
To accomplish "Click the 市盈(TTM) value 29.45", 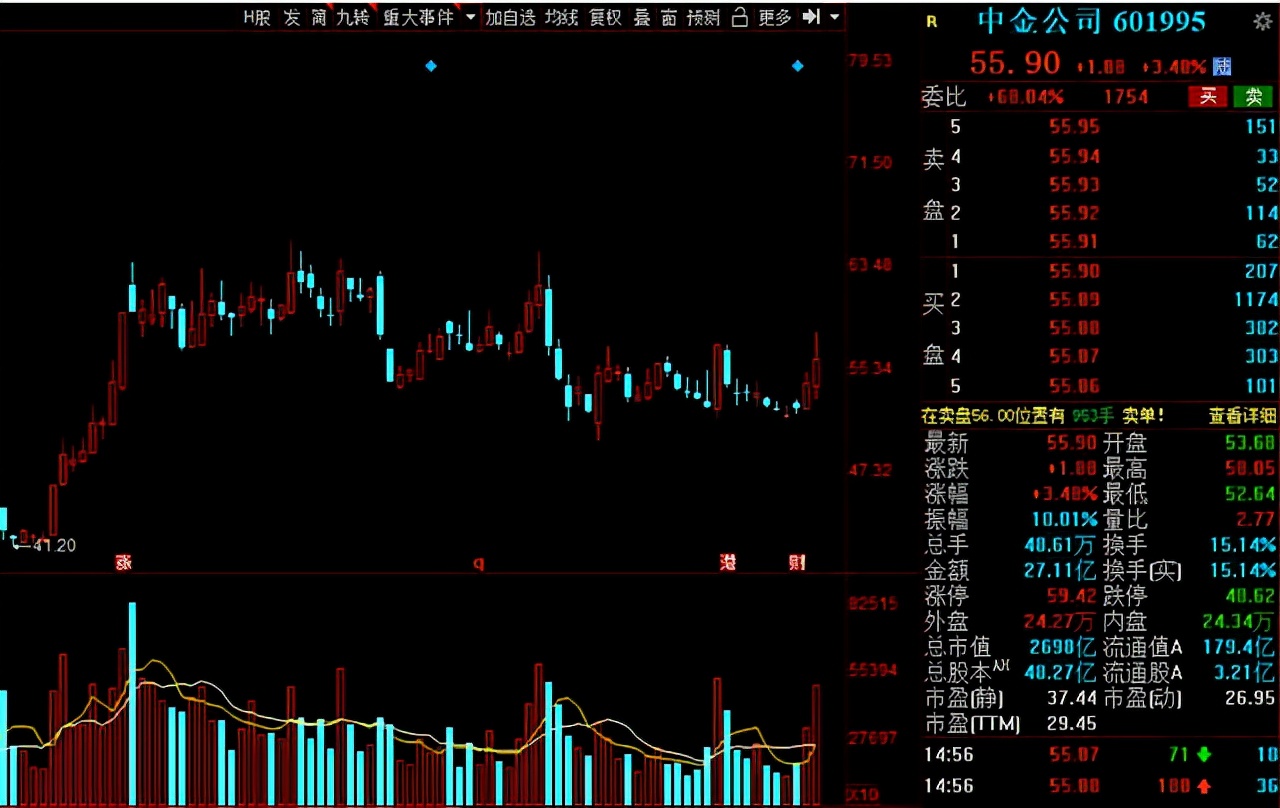I will (x=1071, y=722).
